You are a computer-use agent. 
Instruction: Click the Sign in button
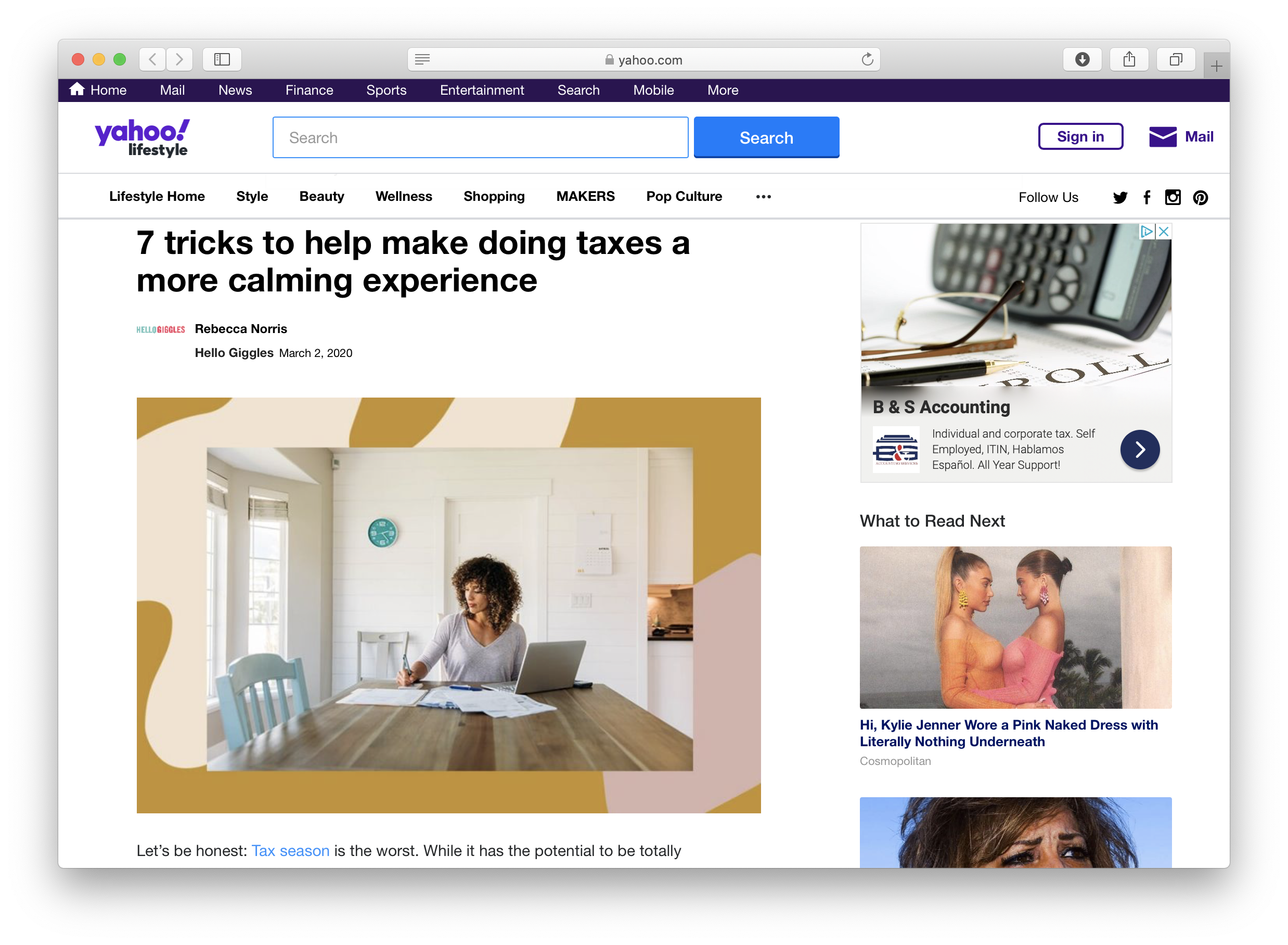point(1080,137)
